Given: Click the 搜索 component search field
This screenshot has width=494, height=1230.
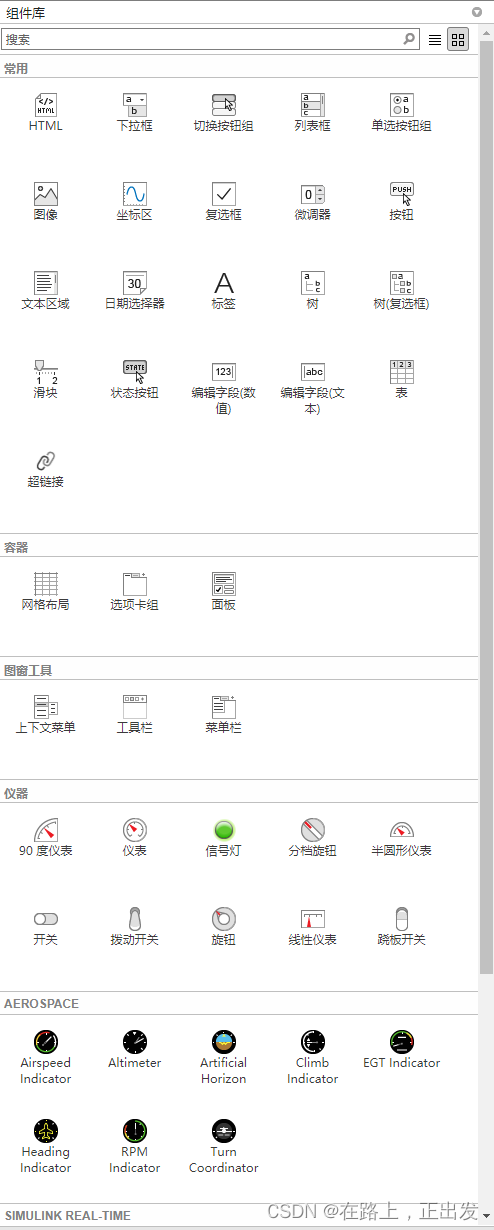Looking at the screenshot, I should [210, 39].
